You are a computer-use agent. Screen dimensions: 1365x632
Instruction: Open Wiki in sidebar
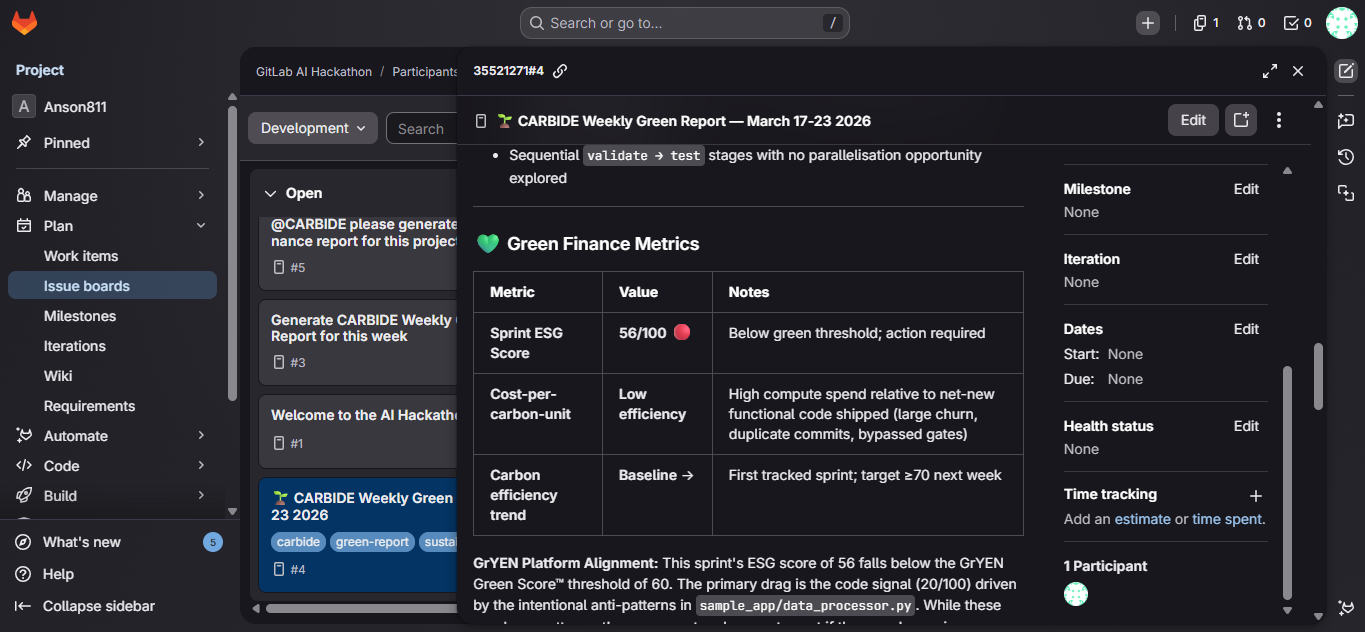[112, 376]
